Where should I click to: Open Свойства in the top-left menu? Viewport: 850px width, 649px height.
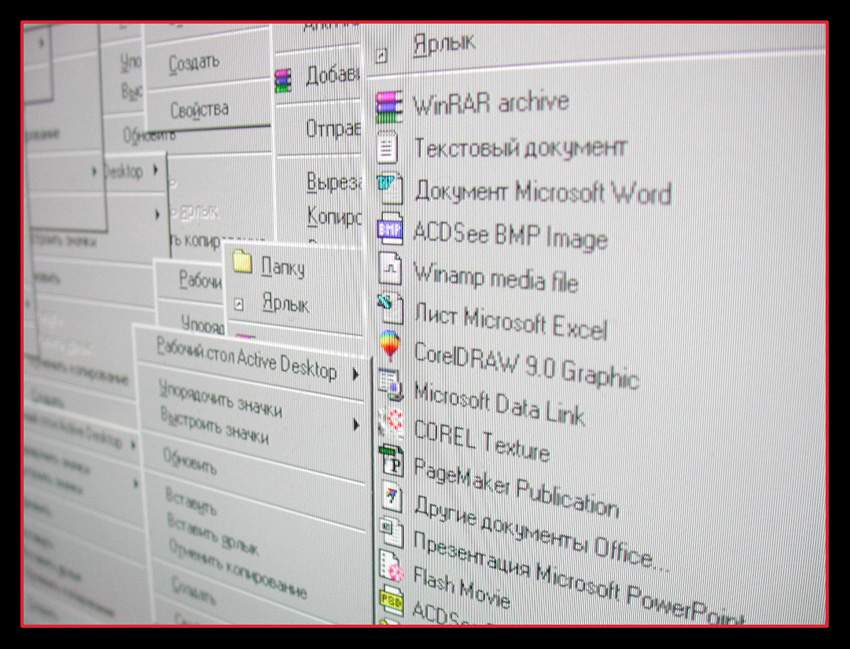(199, 110)
